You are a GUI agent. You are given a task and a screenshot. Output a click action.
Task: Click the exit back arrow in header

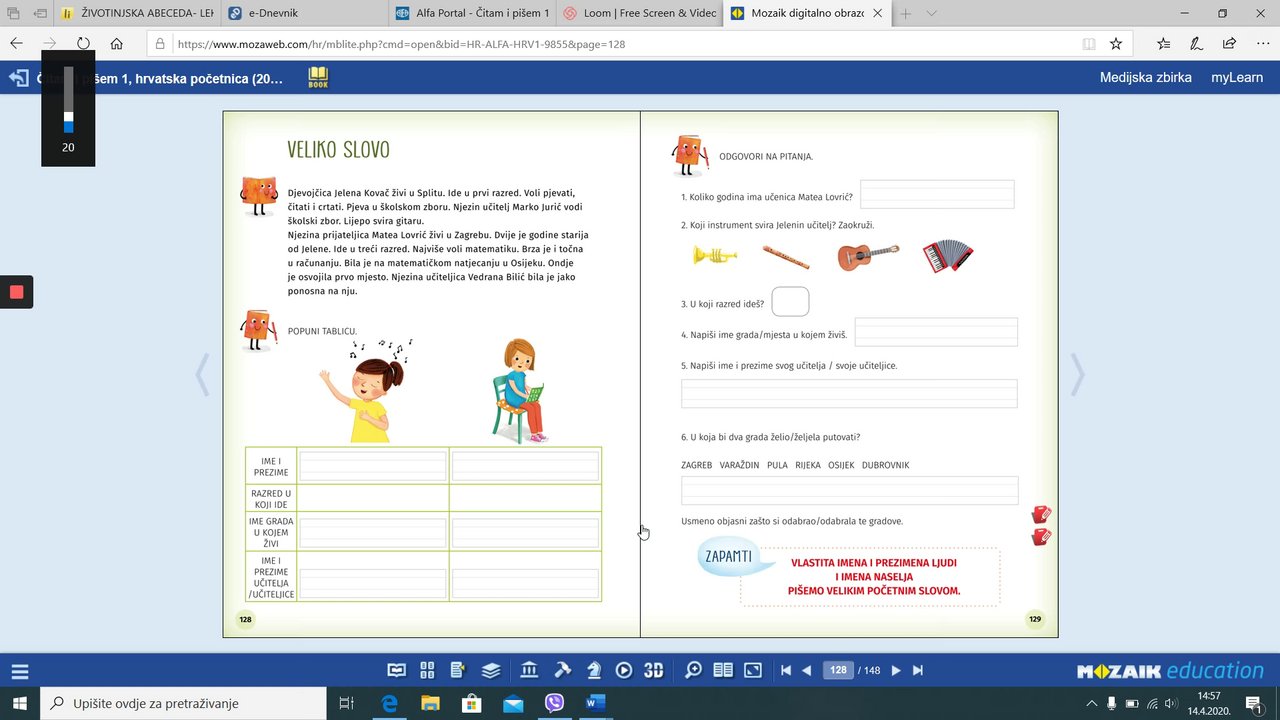[x=18, y=78]
